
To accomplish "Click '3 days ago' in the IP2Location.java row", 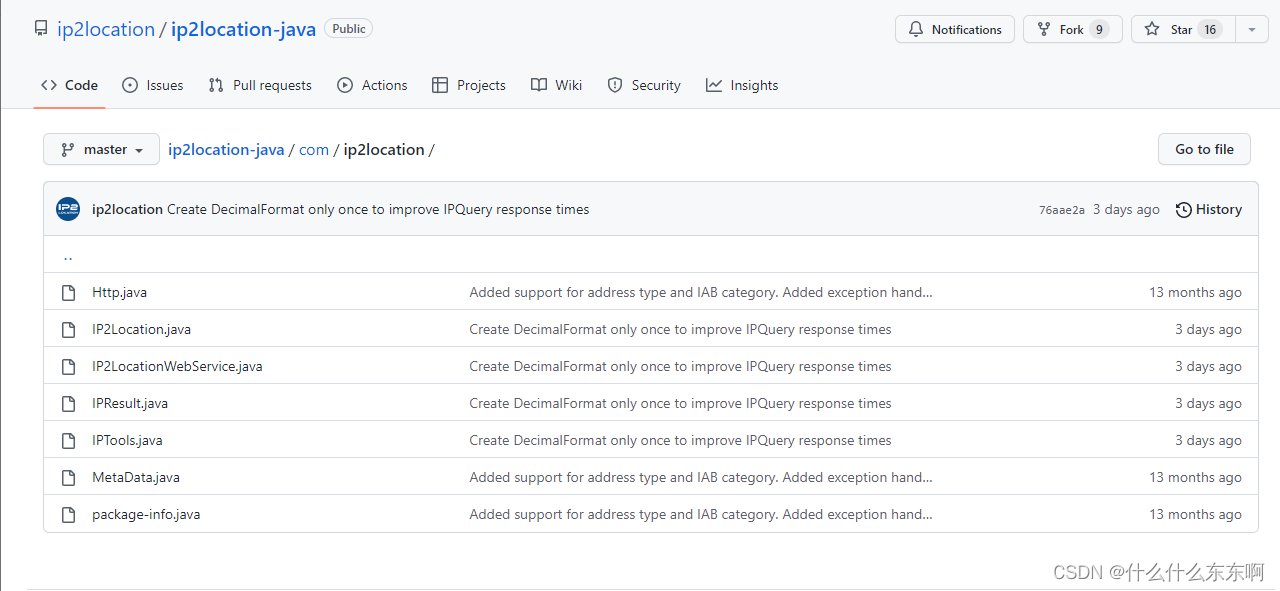I will [1208, 330].
